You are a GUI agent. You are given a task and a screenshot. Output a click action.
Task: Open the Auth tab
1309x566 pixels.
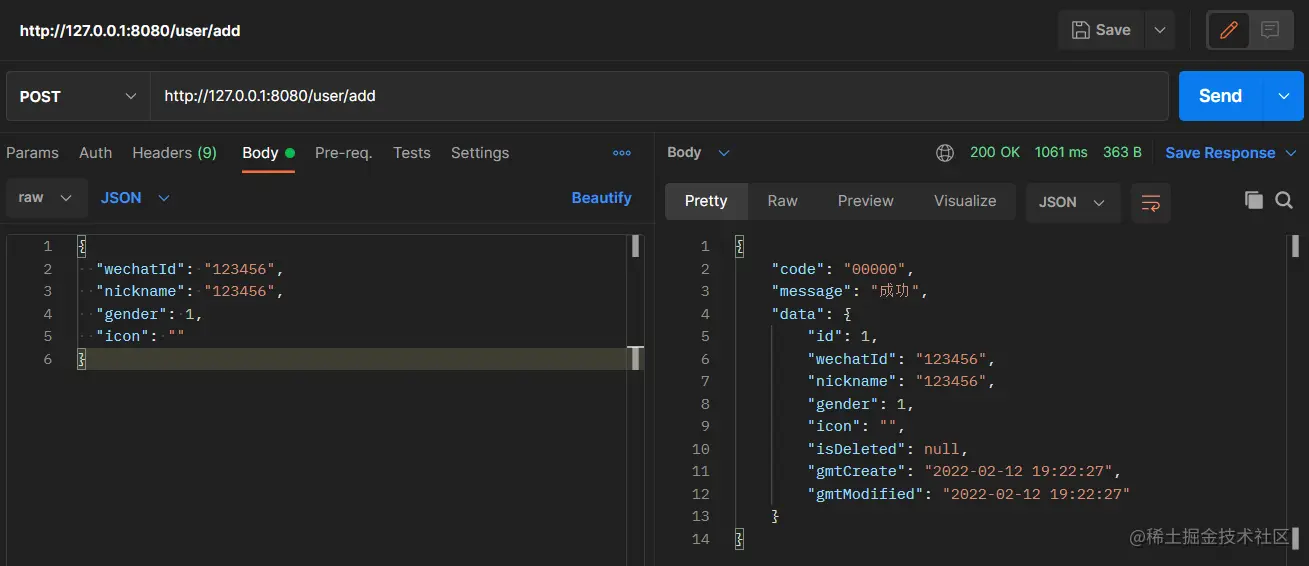95,153
